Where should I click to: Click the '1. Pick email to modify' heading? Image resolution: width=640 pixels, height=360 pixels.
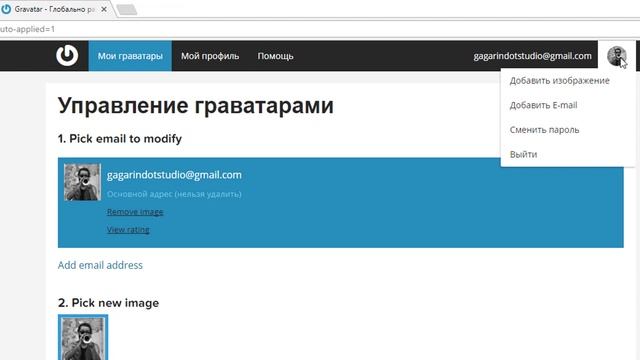click(120, 139)
